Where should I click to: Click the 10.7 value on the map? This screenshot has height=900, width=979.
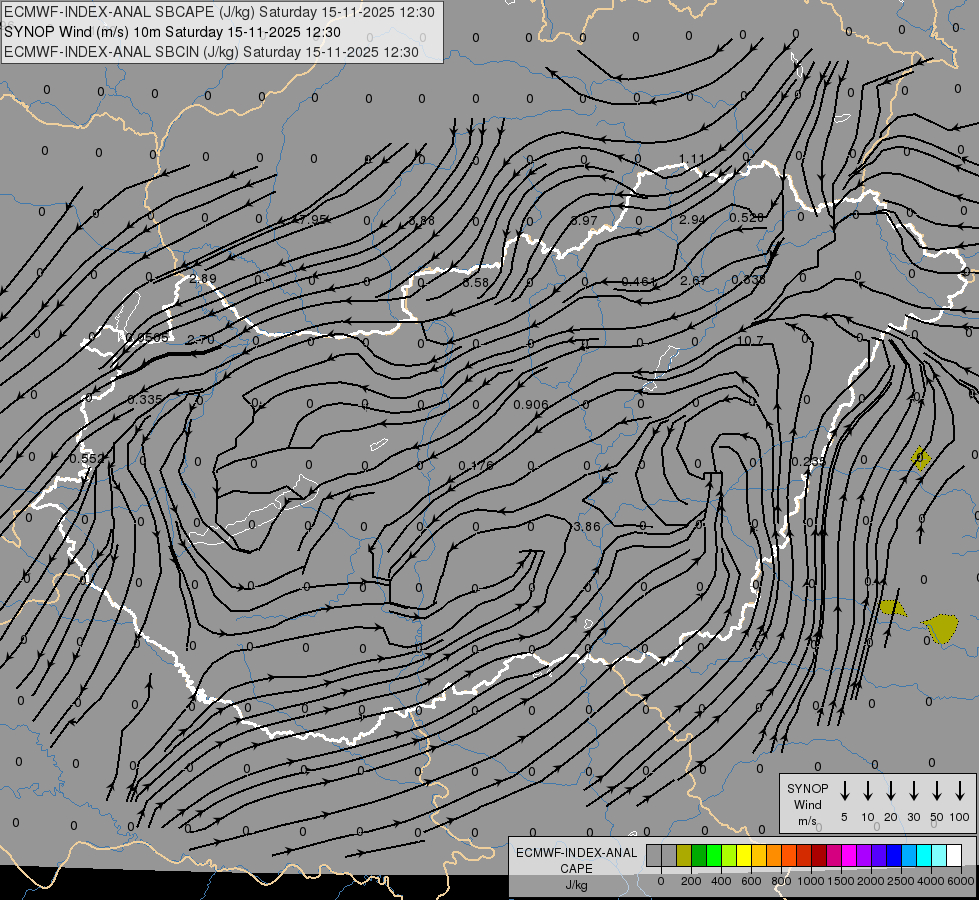tap(750, 340)
